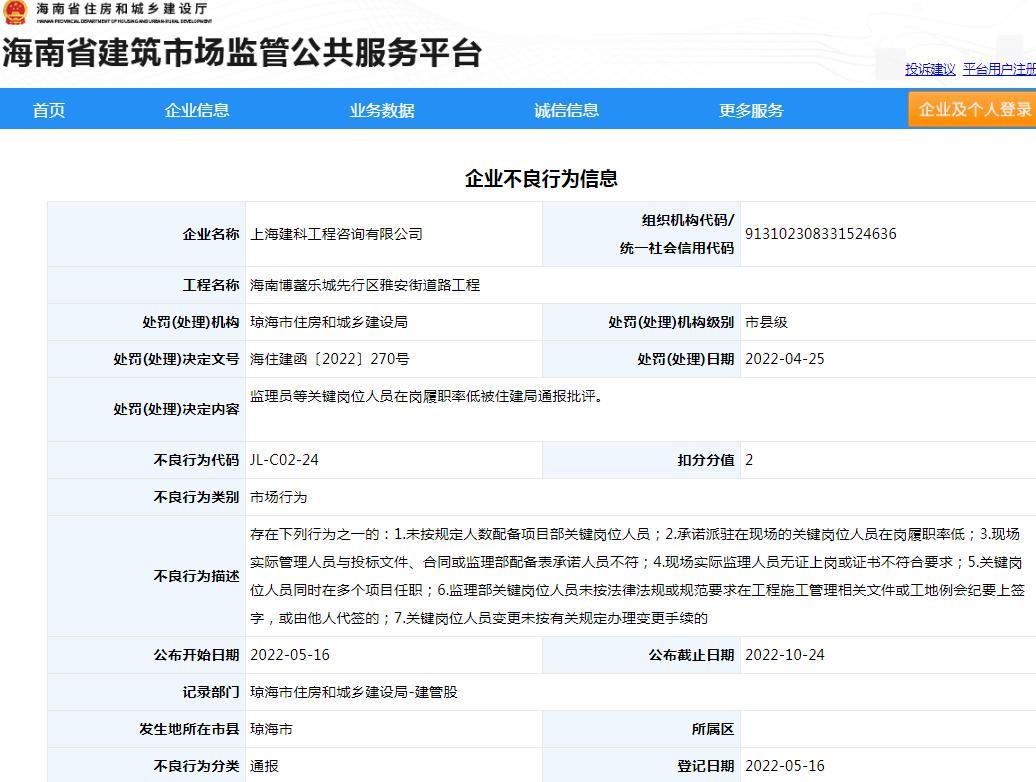Select location value 琼海市
Image resolution: width=1036 pixels, height=782 pixels.
pos(272,729)
